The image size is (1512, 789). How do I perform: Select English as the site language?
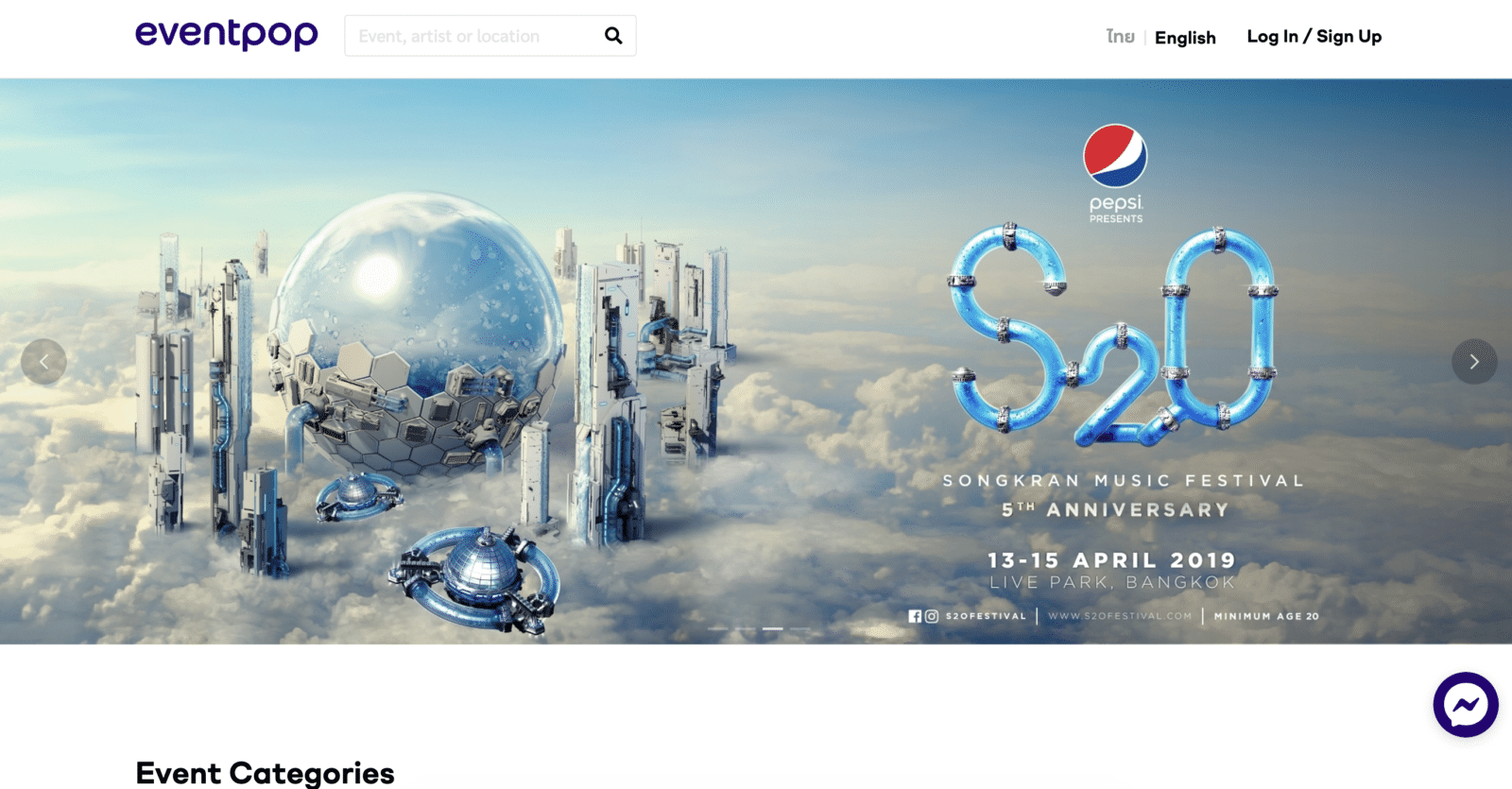[1185, 38]
